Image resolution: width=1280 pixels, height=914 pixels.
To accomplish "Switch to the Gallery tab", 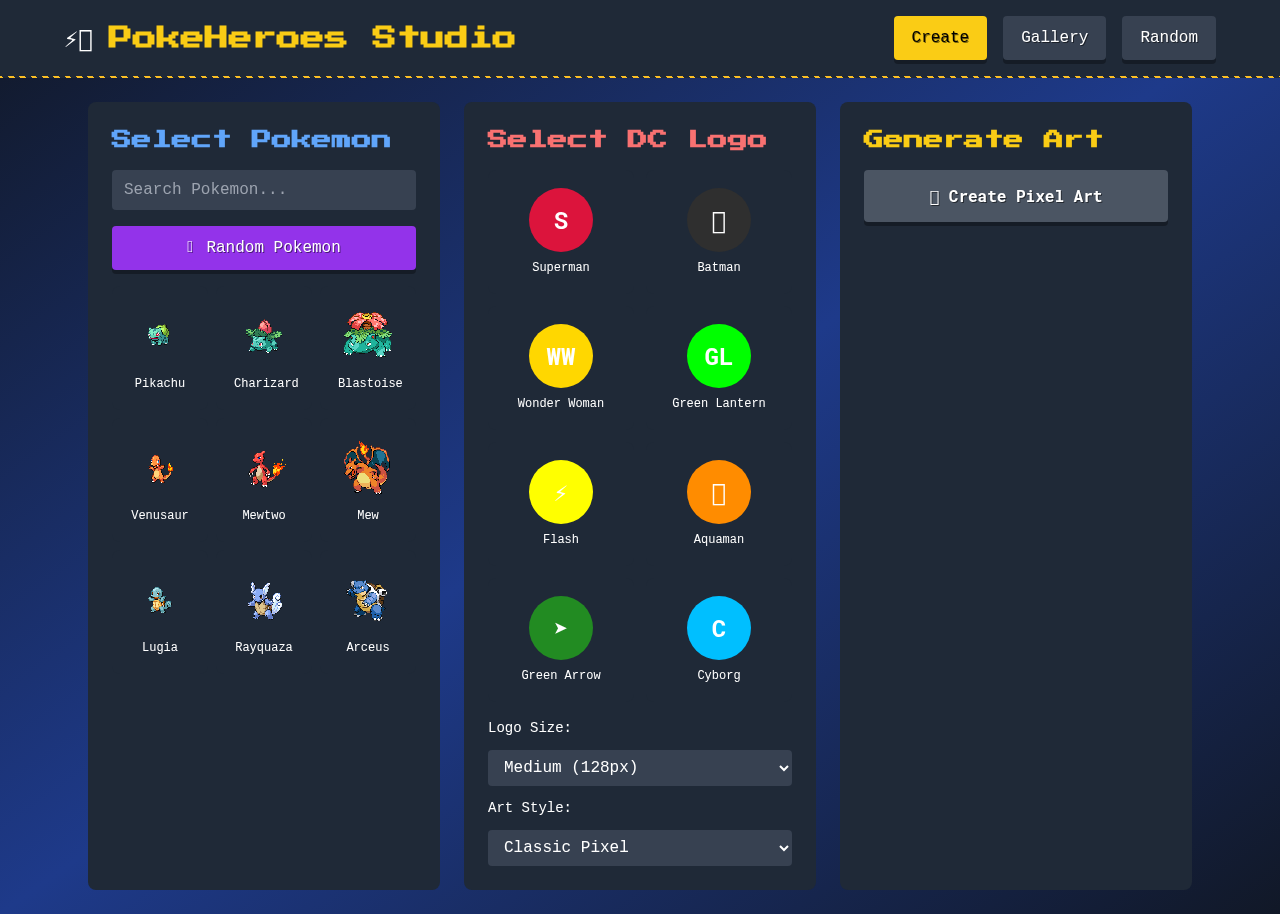I will (1054, 37).
